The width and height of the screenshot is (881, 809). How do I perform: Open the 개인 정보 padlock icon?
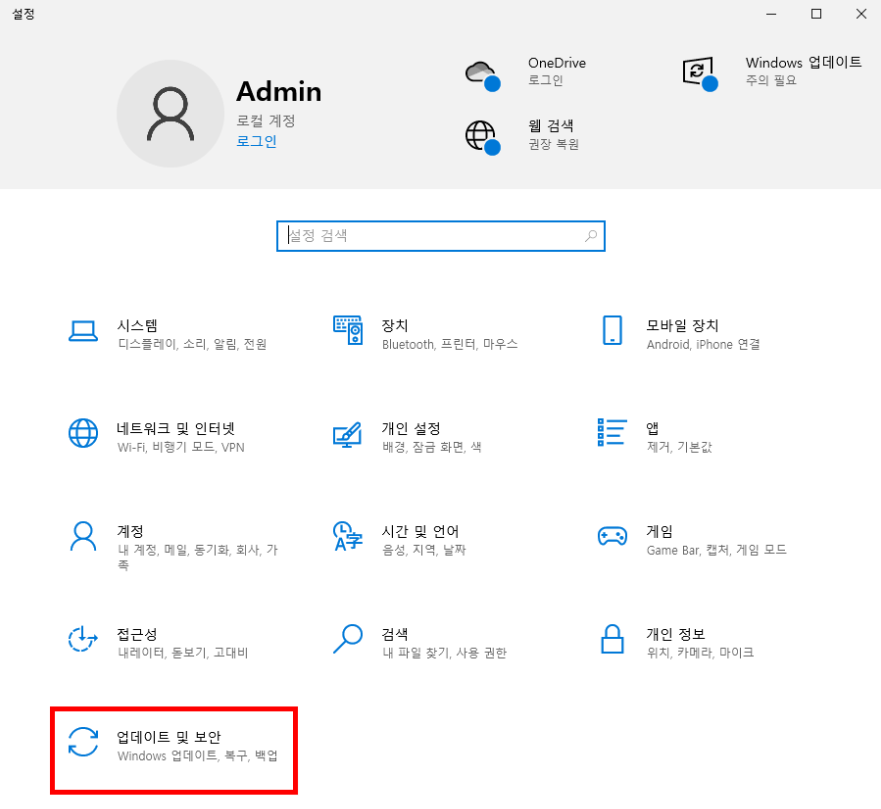point(612,639)
